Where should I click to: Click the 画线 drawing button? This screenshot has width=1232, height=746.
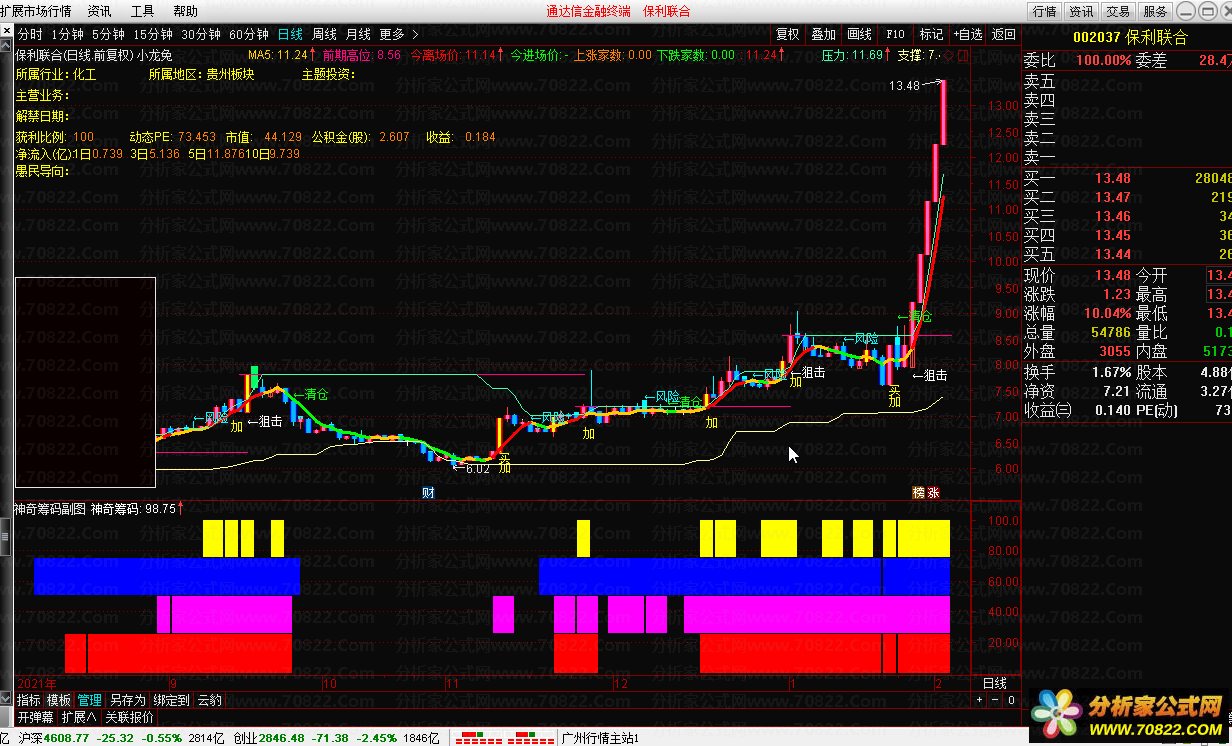(859, 34)
